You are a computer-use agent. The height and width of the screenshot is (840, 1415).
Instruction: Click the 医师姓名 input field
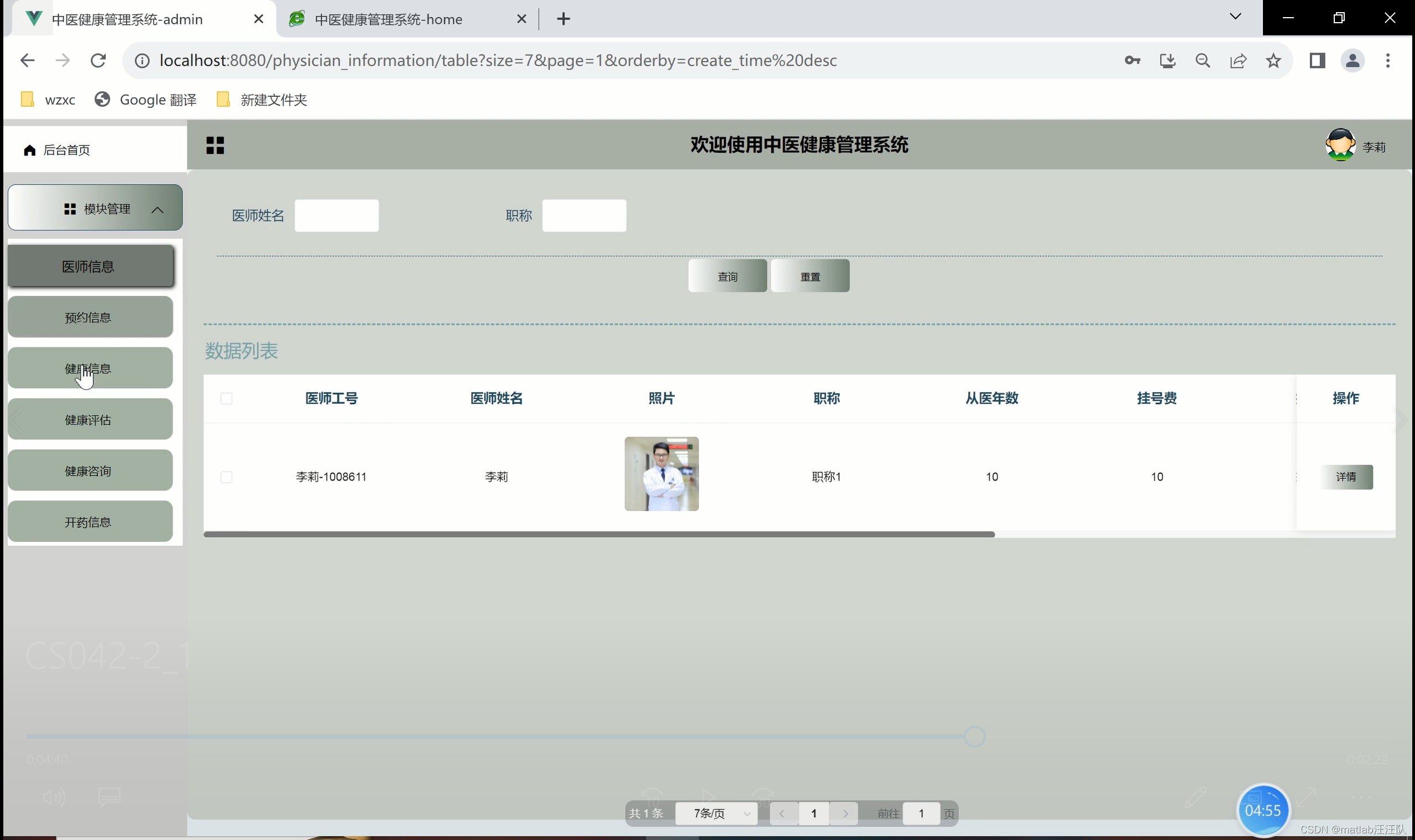337,216
